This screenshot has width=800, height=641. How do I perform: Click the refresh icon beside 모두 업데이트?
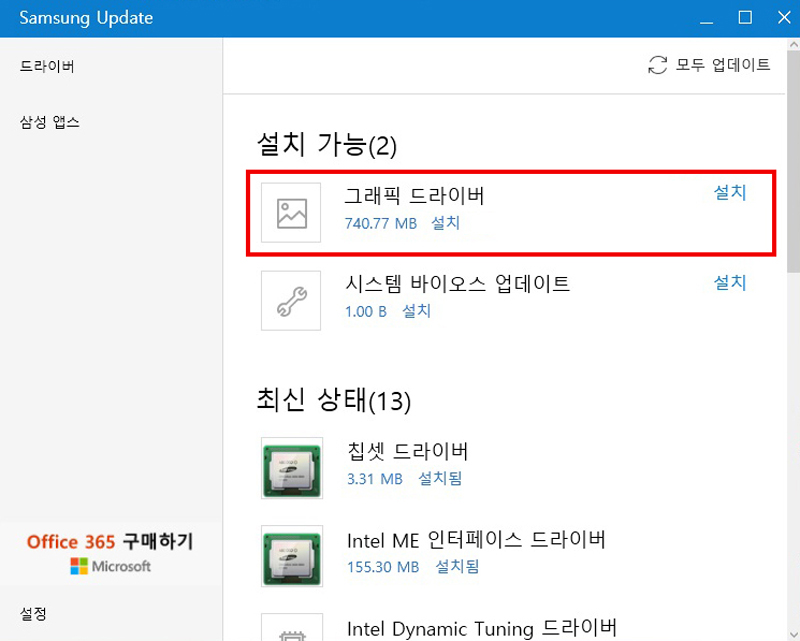coord(658,65)
